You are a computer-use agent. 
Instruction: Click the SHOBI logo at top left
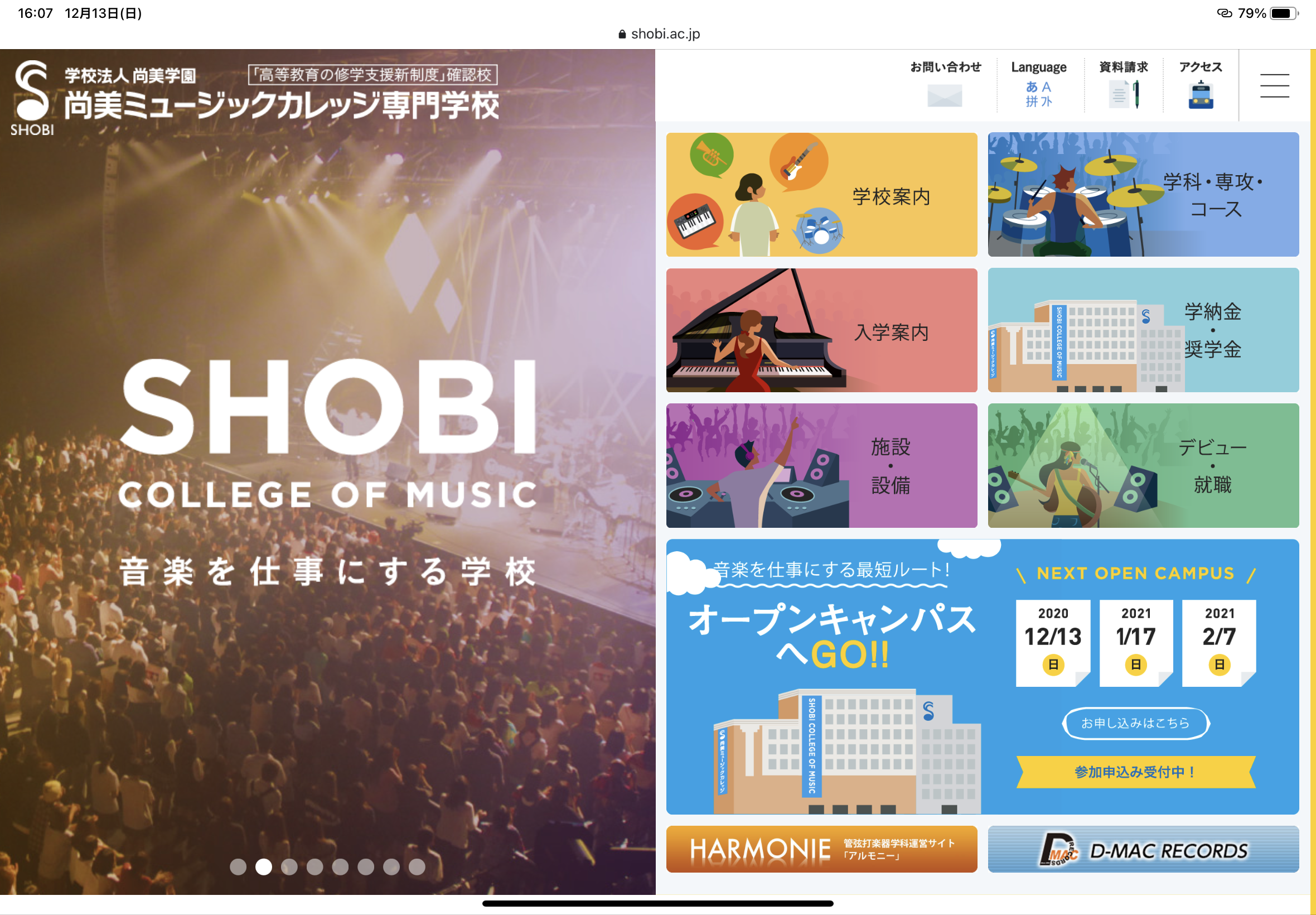click(32, 98)
